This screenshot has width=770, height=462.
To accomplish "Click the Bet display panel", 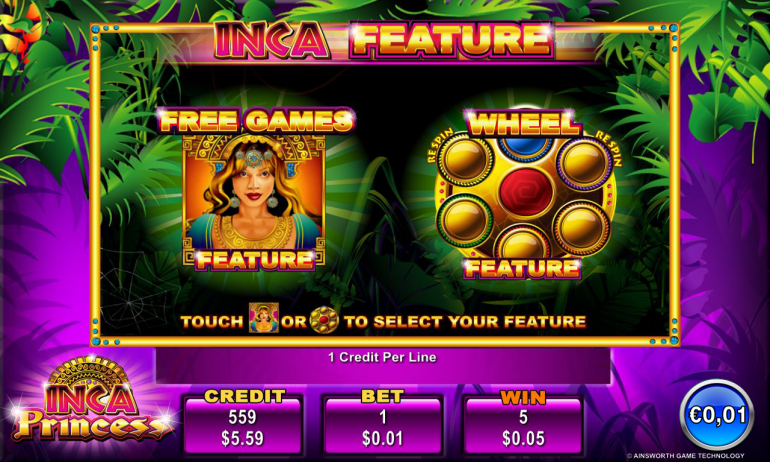I will tap(383, 423).
